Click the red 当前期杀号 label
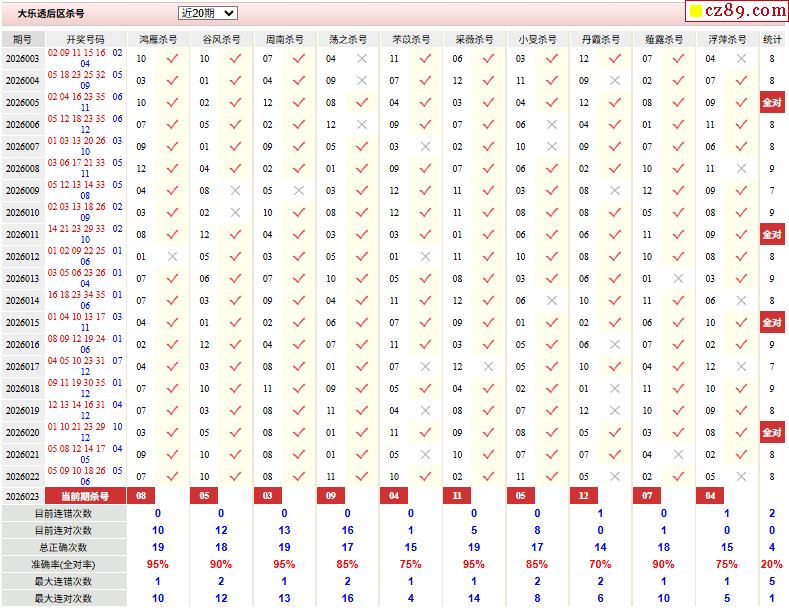Screen dimensions: 789x611 click(x=85, y=496)
